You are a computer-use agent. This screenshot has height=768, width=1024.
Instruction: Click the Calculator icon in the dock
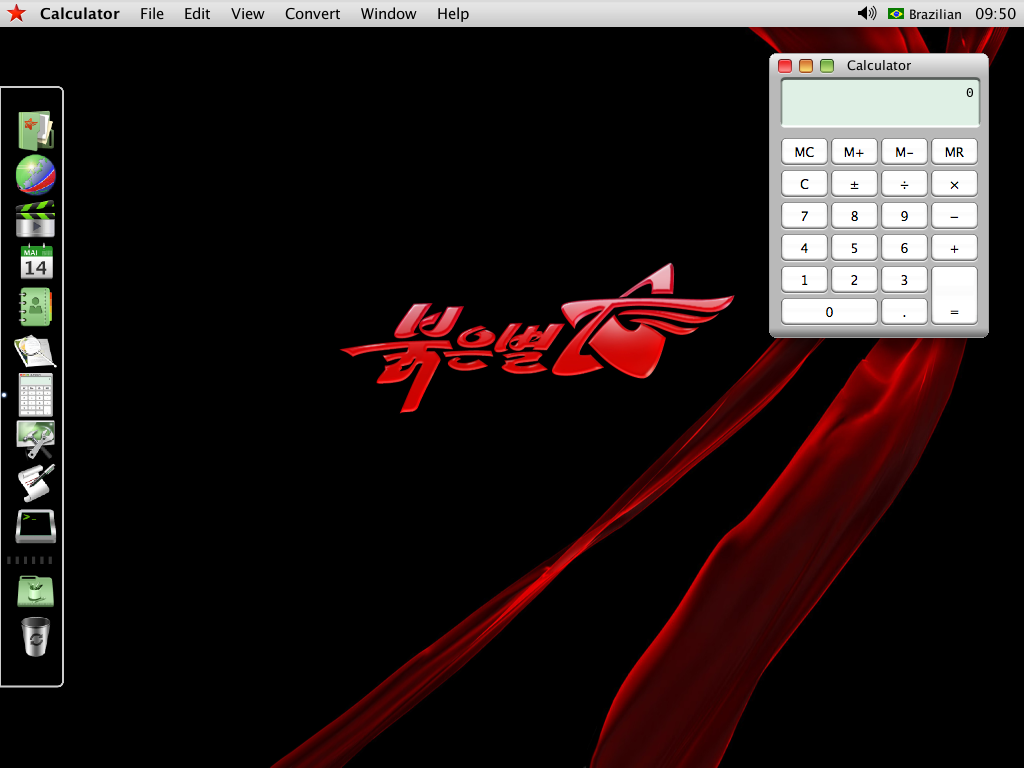coord(36,395)
